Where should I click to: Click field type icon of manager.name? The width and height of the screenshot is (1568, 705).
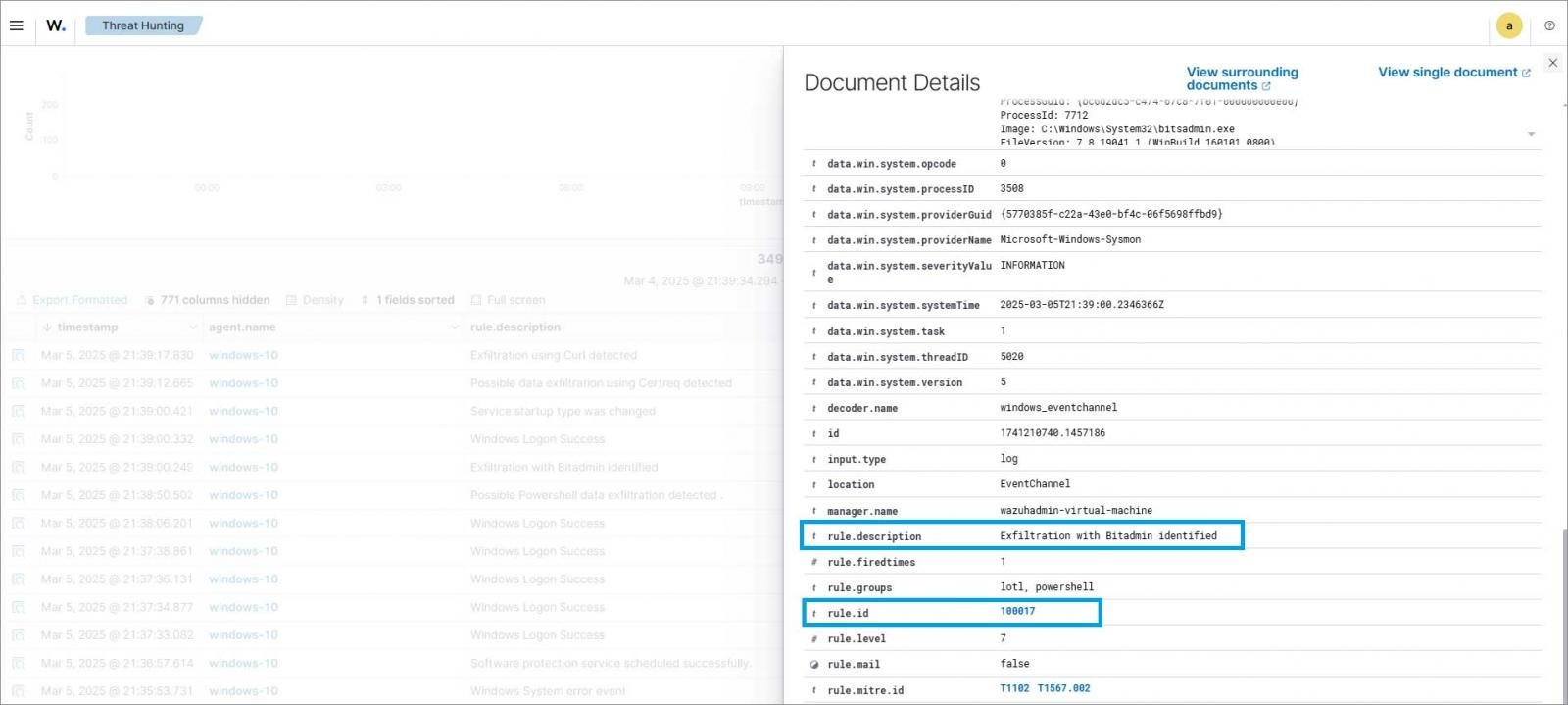814,511
